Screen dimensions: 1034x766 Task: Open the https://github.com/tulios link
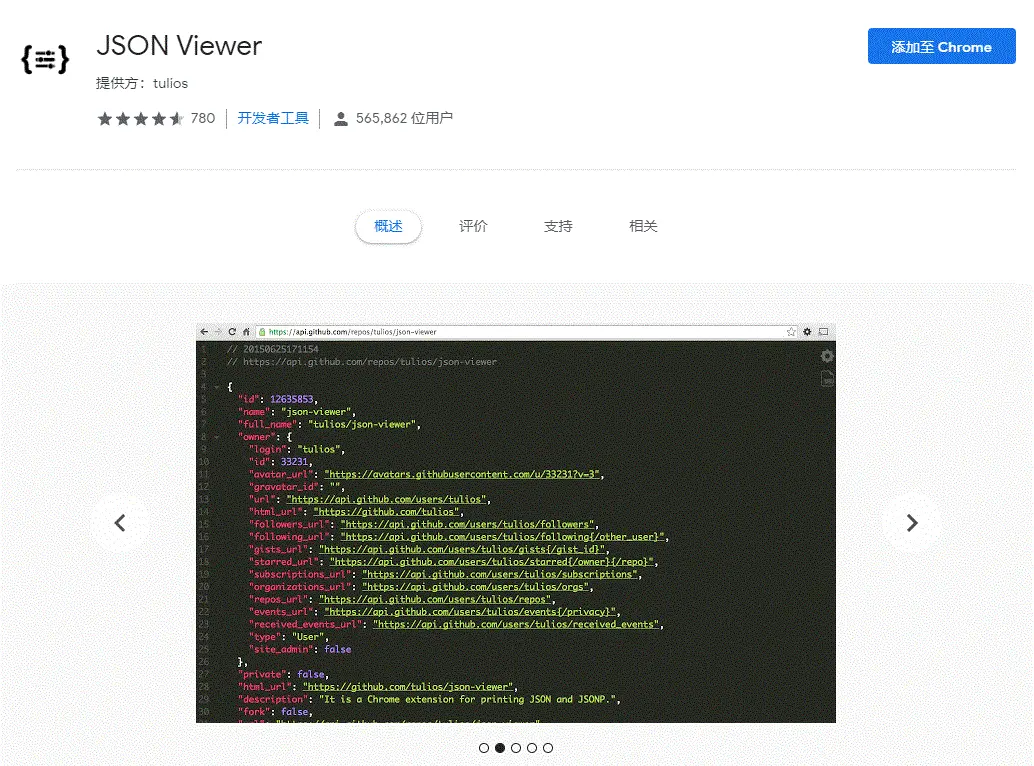coord(388,512)
